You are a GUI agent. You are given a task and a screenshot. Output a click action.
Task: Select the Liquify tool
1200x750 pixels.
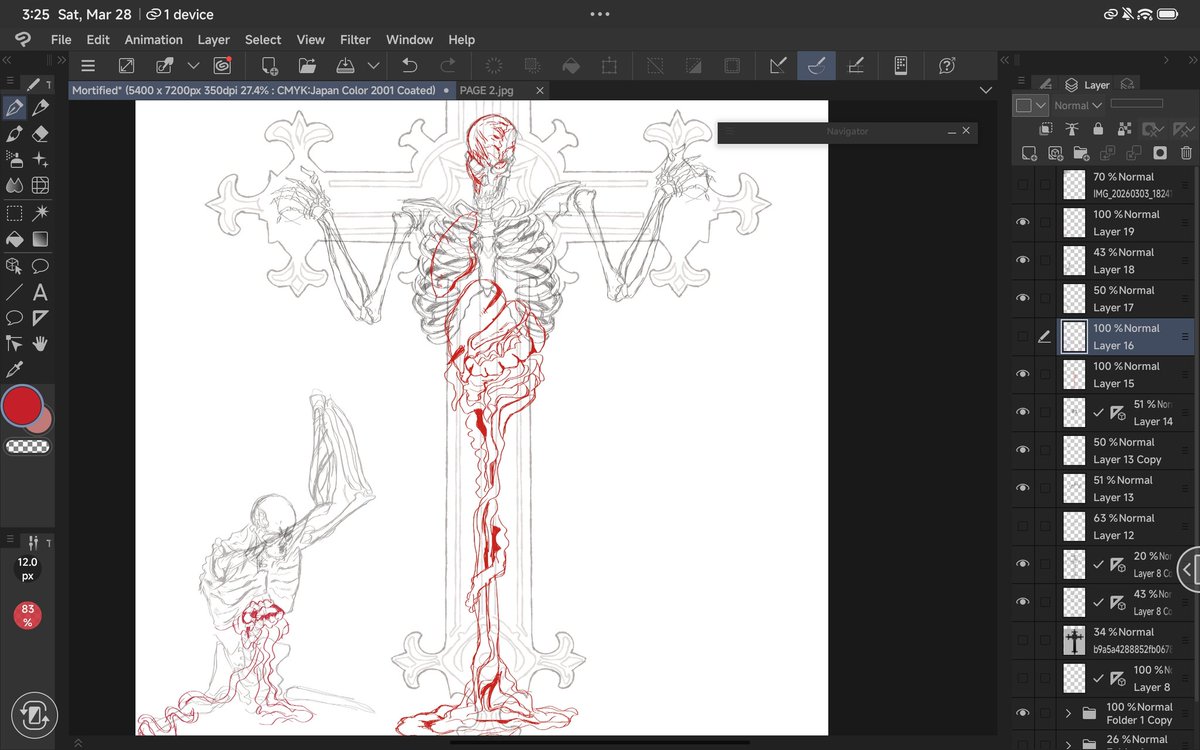click(x=40, y=185)
